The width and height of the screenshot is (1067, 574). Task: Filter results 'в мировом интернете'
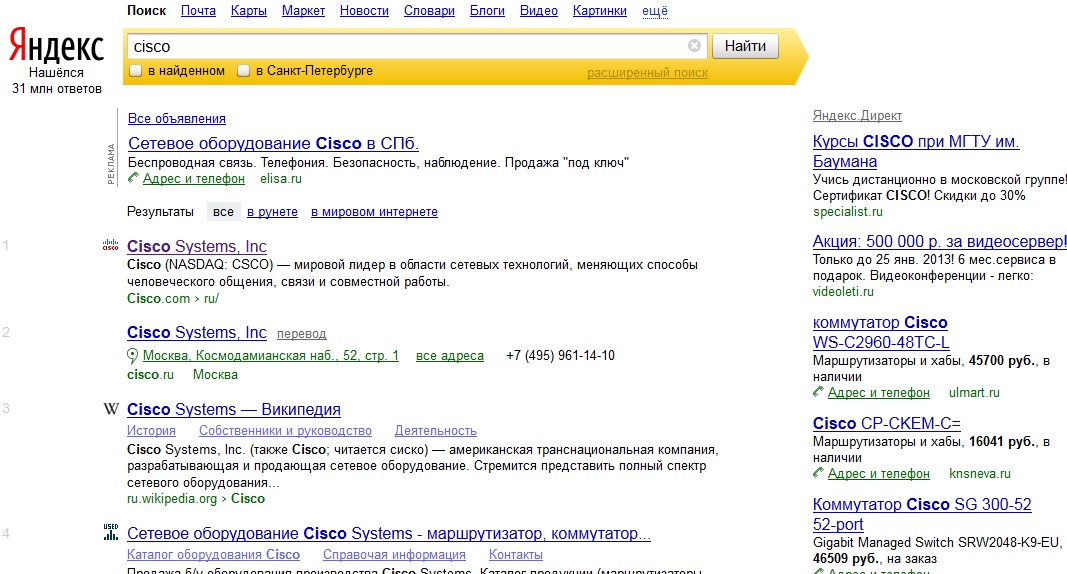coord(374,212)
